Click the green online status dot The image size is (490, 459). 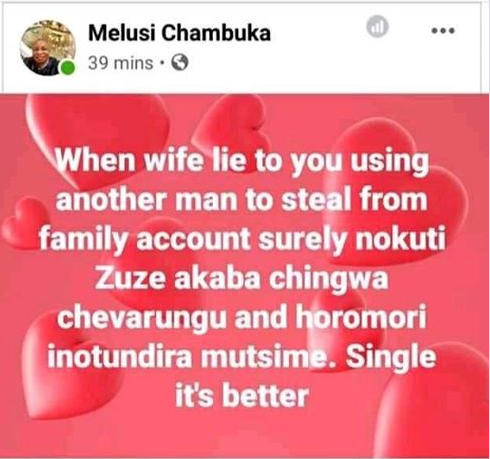[68, 68]
